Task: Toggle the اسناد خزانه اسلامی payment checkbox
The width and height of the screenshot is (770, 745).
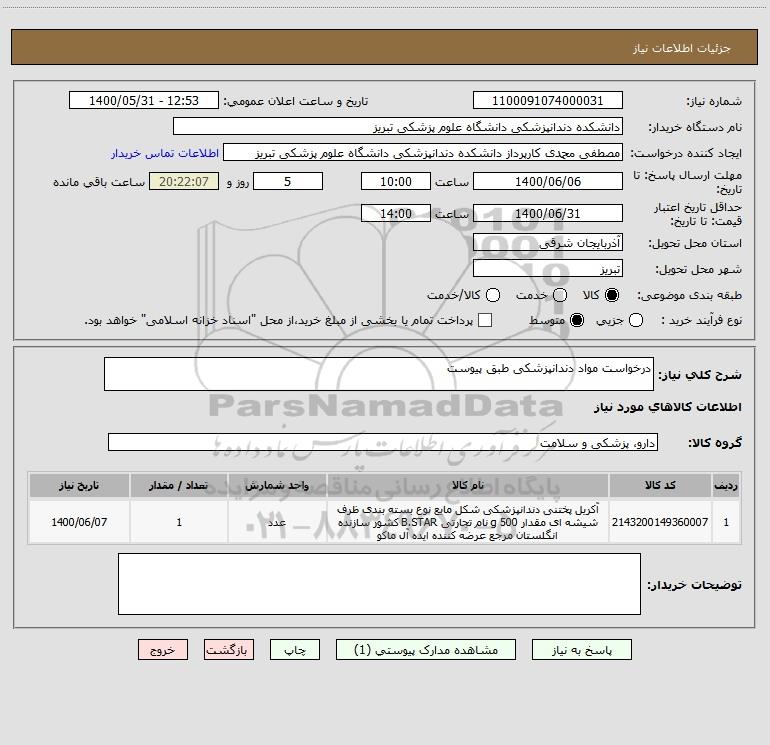Action: coord(485,321)
